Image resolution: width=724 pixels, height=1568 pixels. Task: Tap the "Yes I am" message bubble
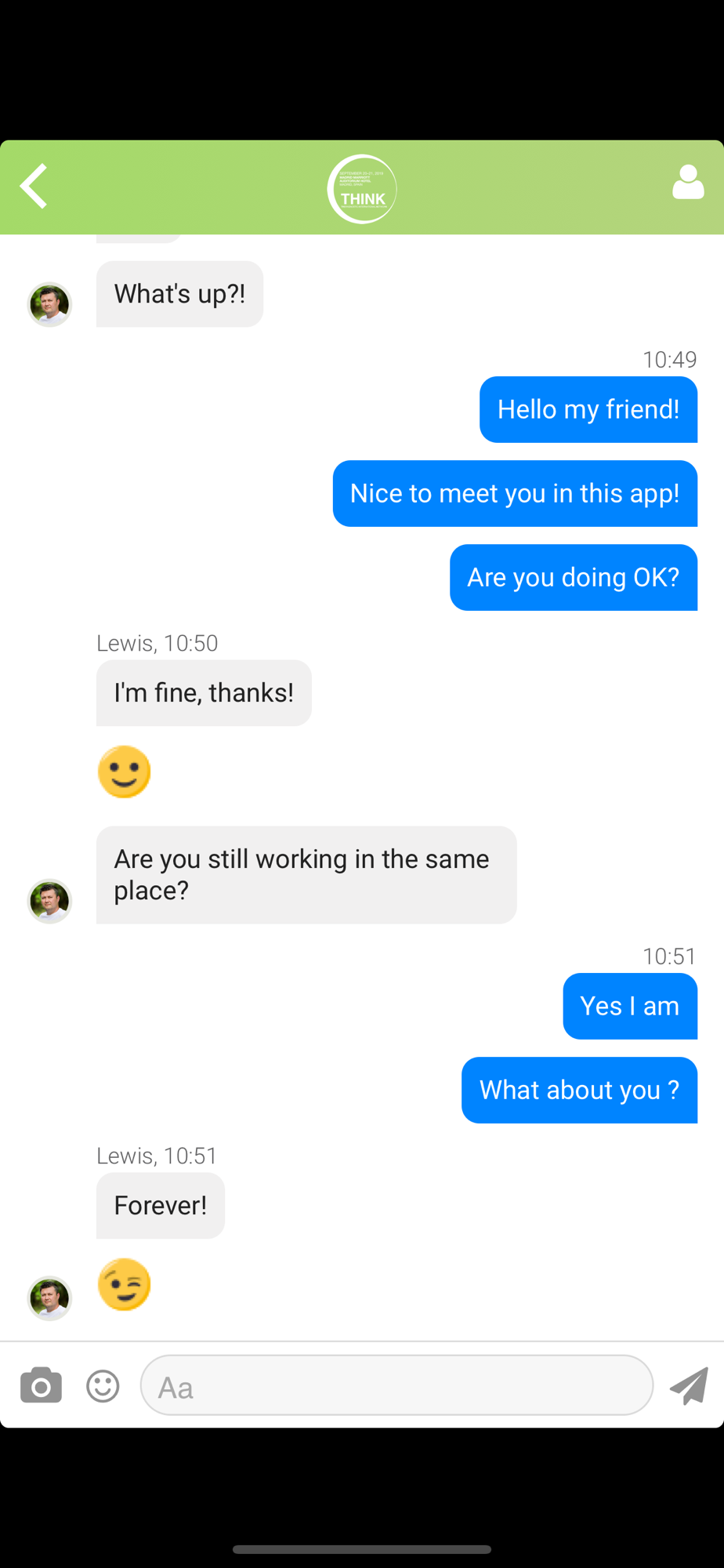point(630,1006)
